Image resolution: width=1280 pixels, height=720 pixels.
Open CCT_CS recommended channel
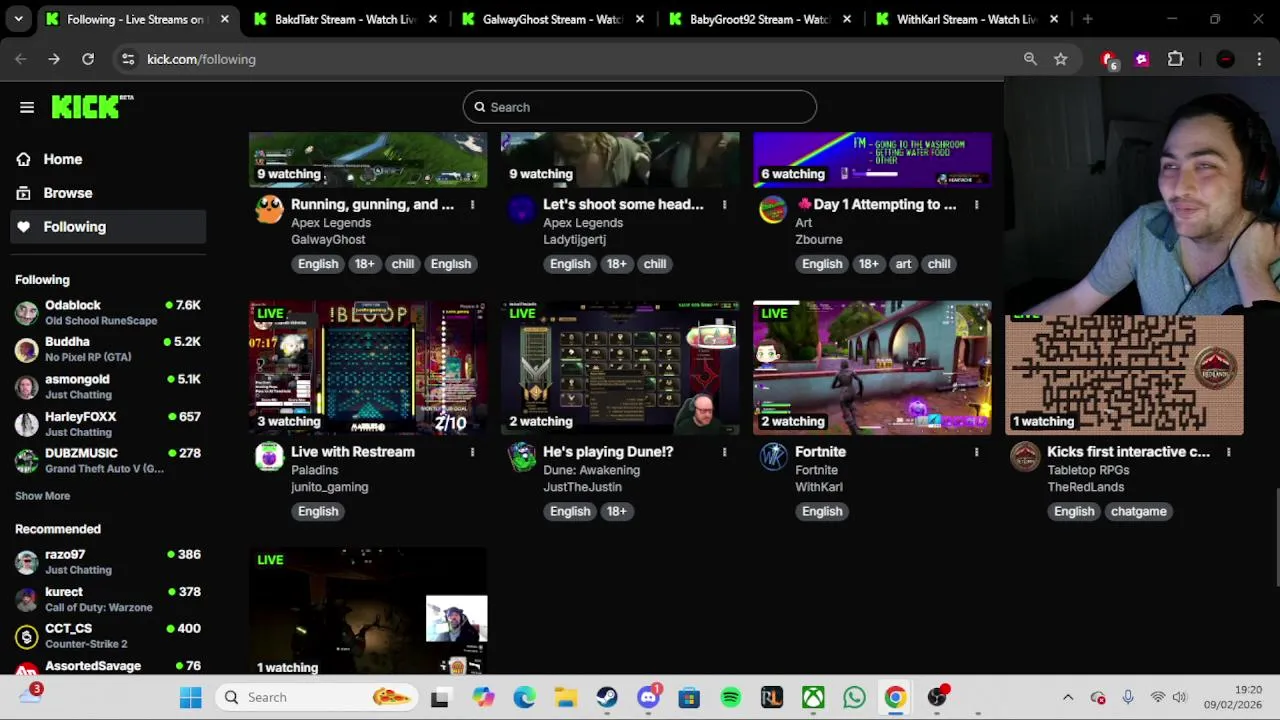pos(108,635)
